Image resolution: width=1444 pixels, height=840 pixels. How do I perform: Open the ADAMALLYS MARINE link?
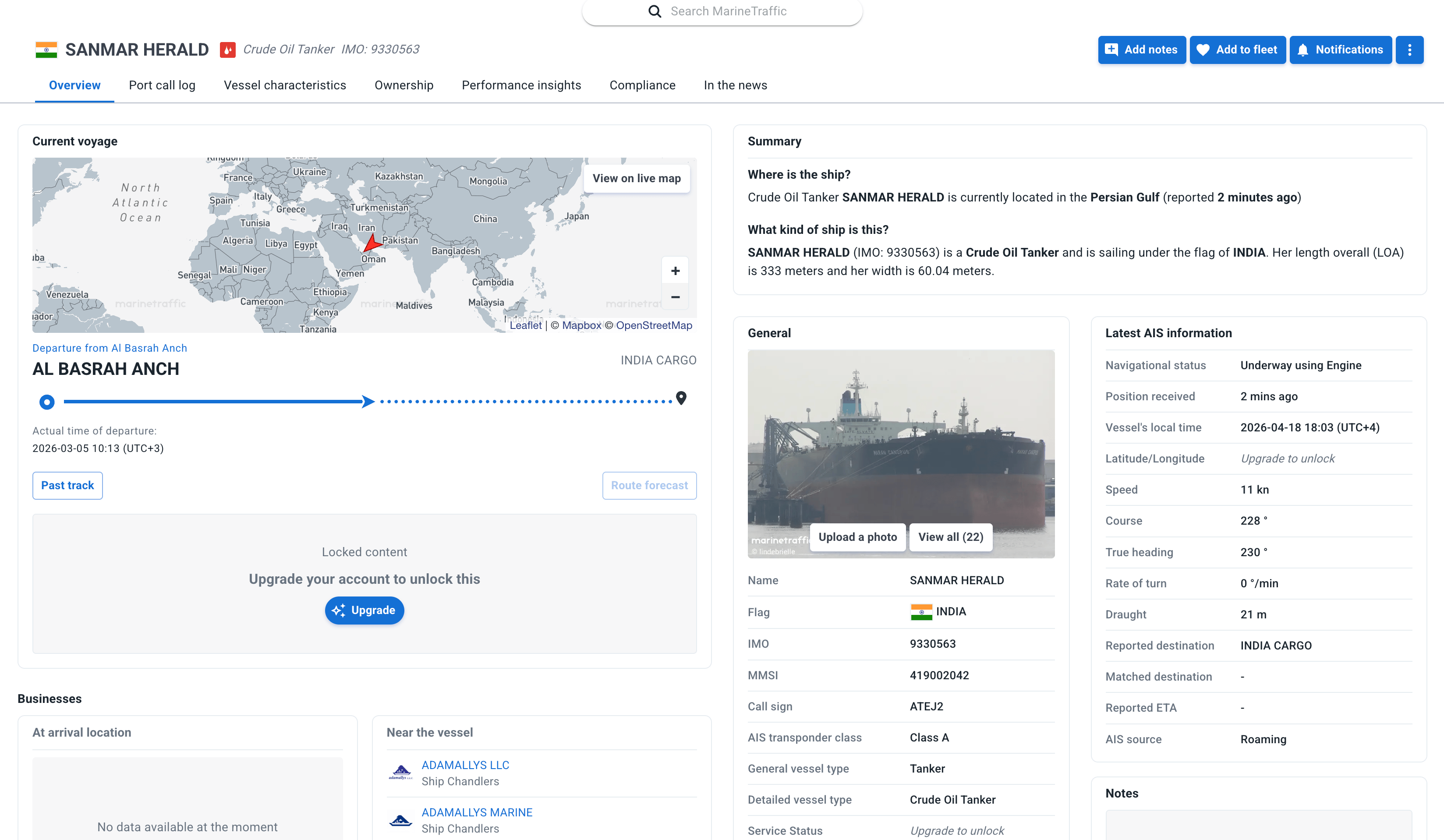click(x=477, y=812)
